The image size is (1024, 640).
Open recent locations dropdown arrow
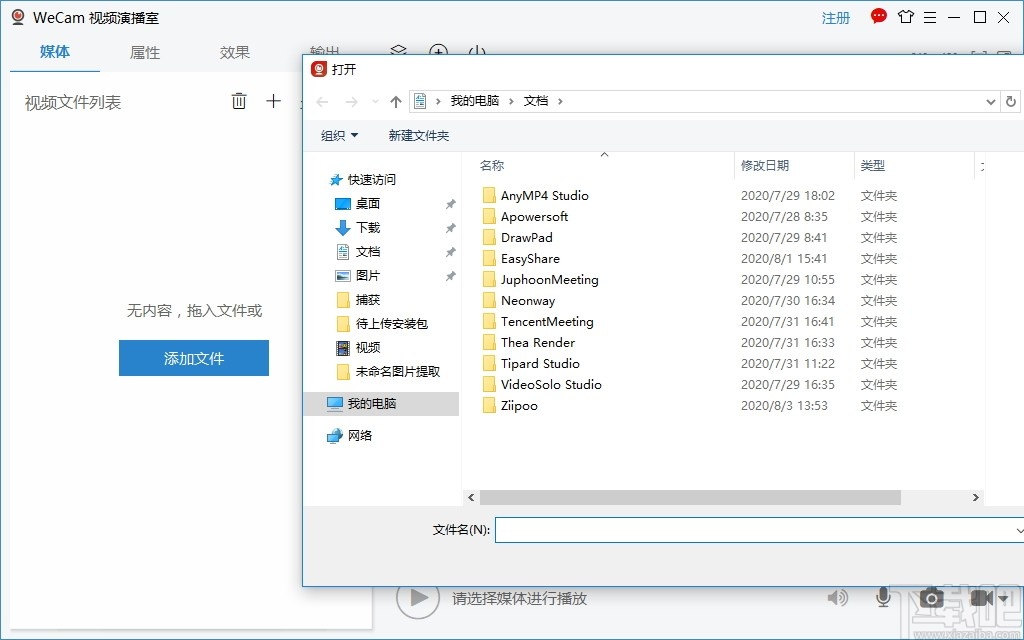pyautogui.click(x=375, y=101)
